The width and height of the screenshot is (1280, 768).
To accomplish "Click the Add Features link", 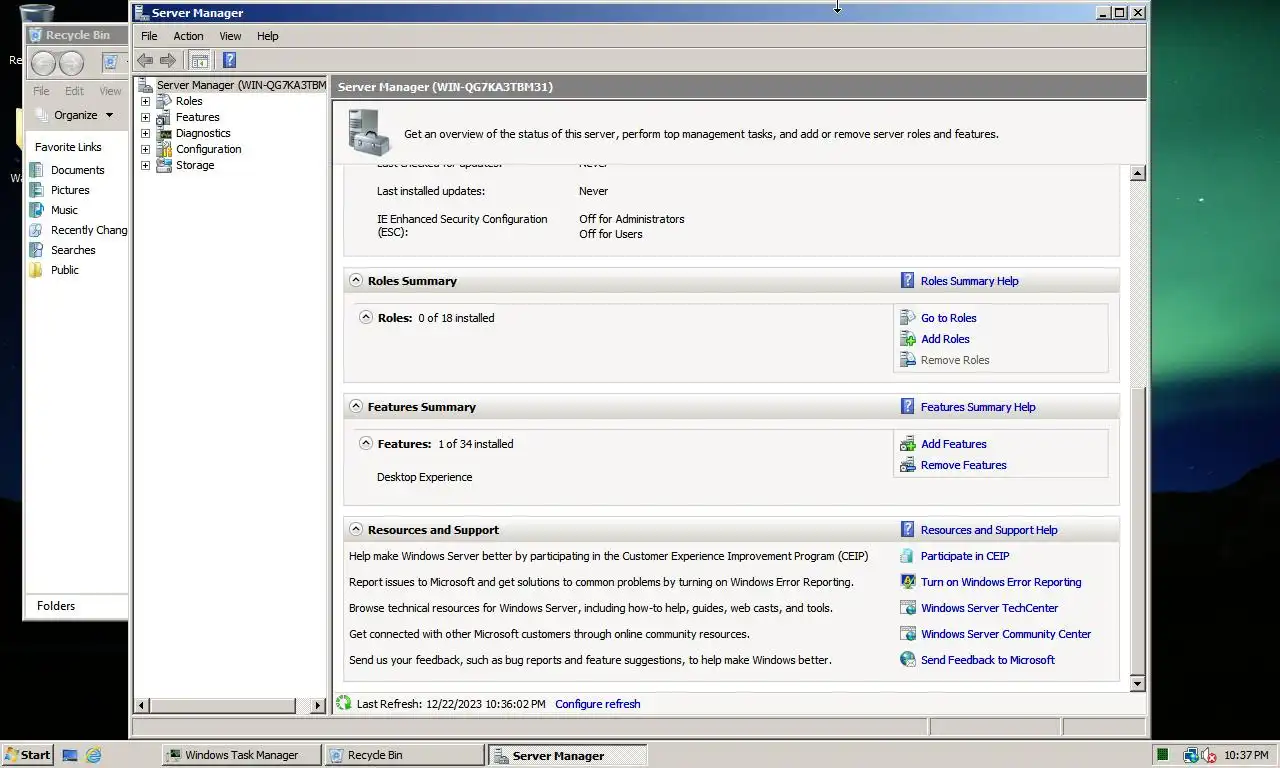I will tap(954, 444).
